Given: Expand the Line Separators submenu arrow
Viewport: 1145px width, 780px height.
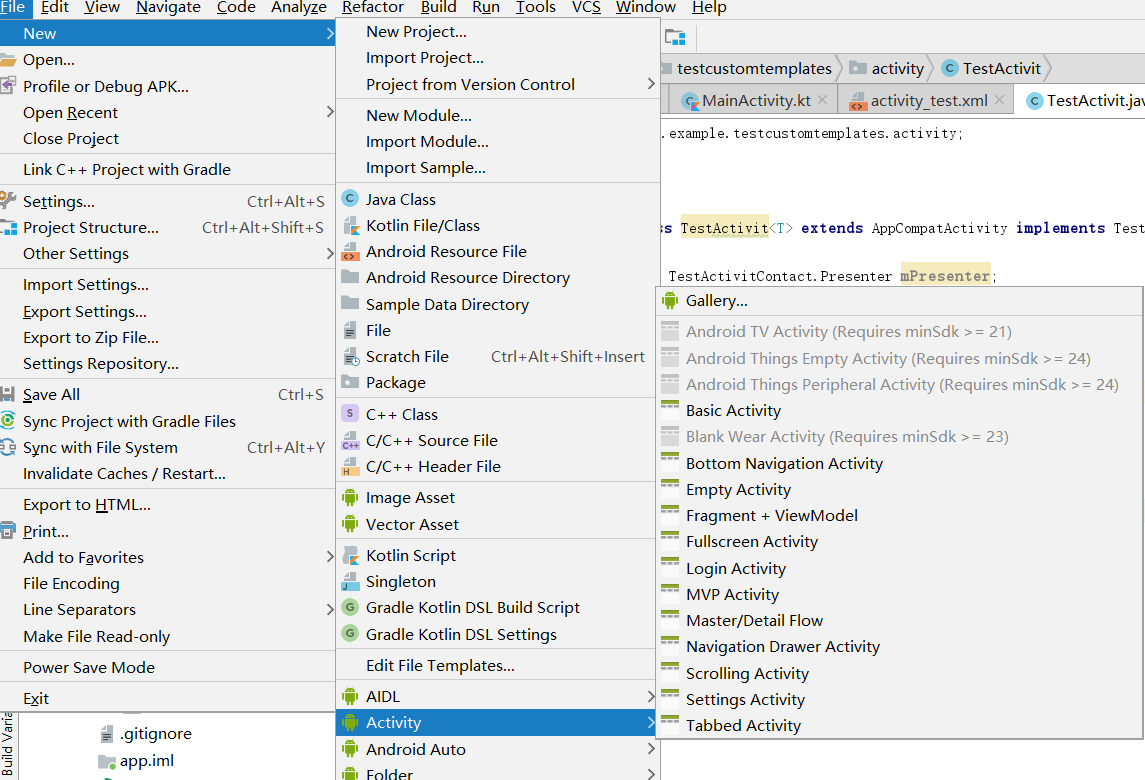Looking at the screenshot, I should [329, 609].
